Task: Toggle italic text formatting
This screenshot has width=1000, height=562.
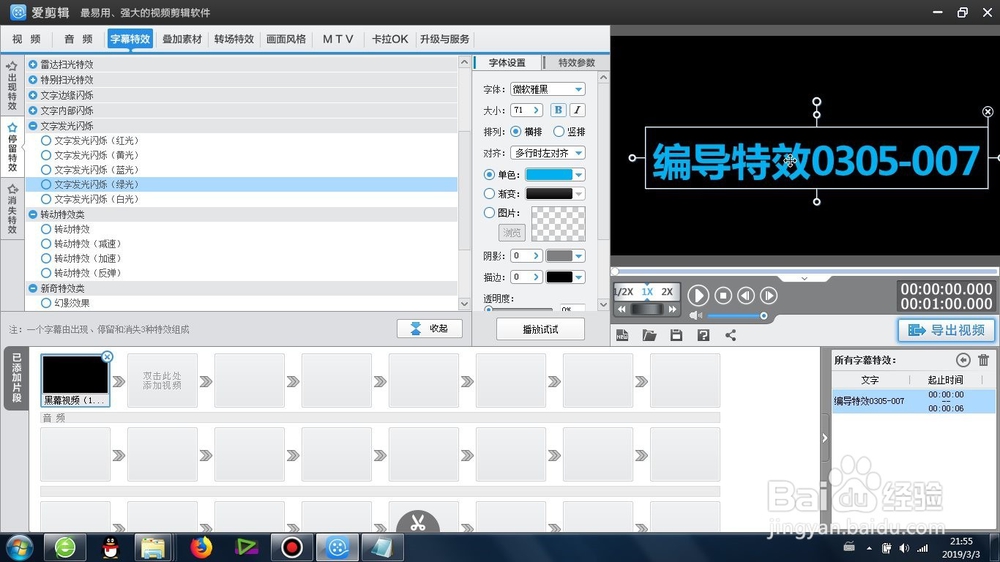Action: click(x=577, y=110)
